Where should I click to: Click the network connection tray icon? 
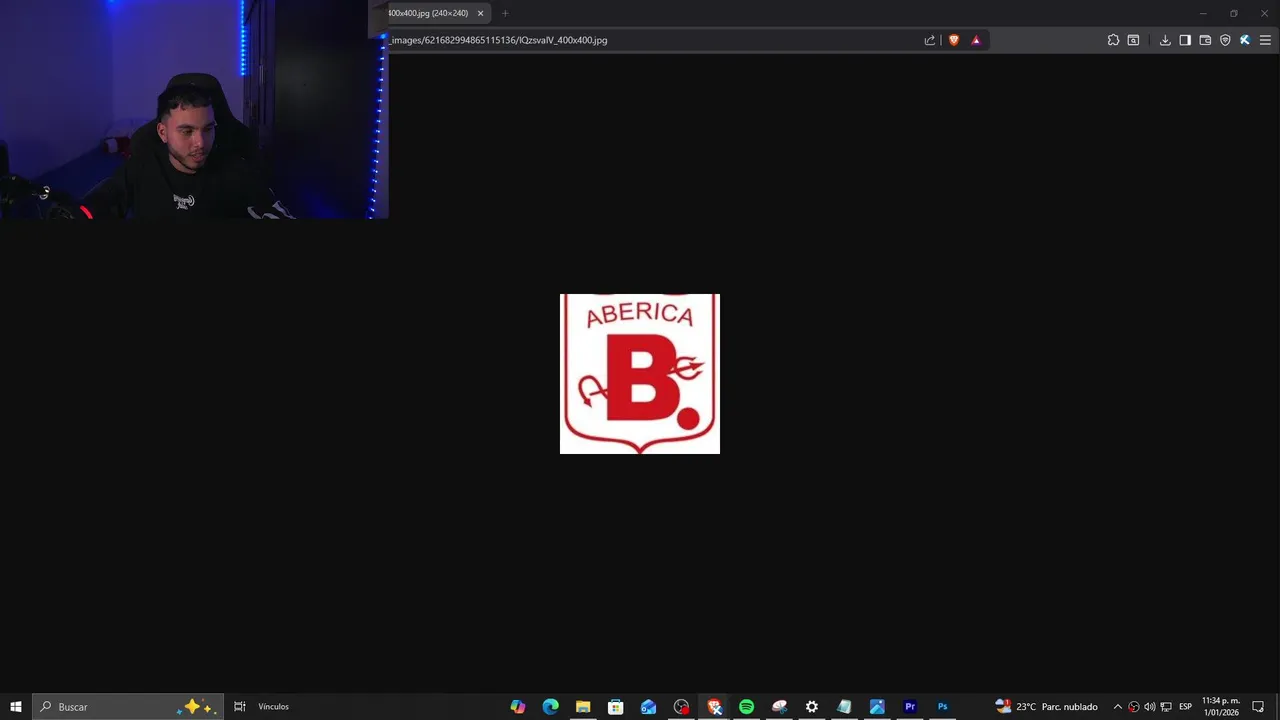pos(1166,707)
